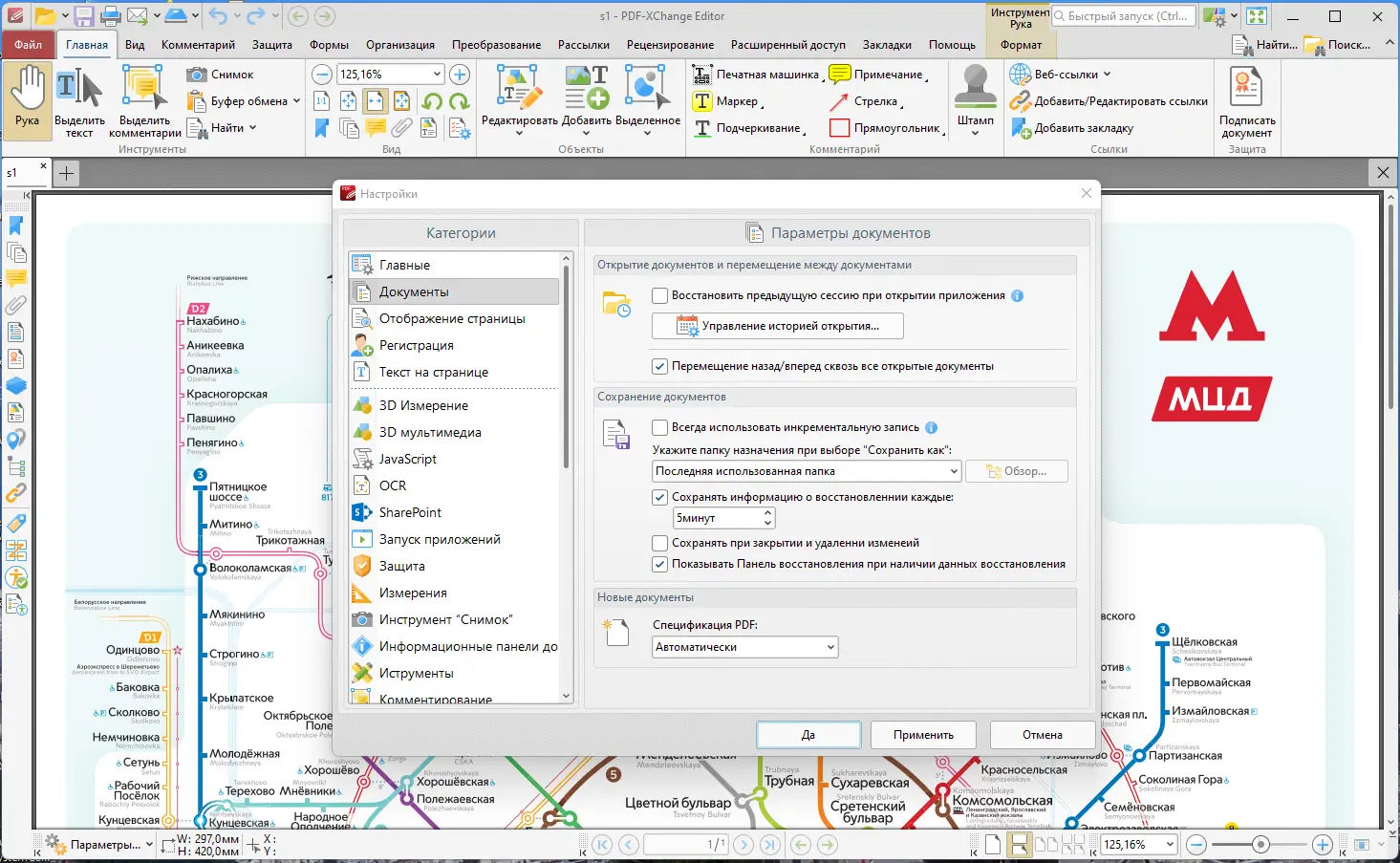
Task: Click the Да button in Настройки
Action: click(x=808, y=735)
